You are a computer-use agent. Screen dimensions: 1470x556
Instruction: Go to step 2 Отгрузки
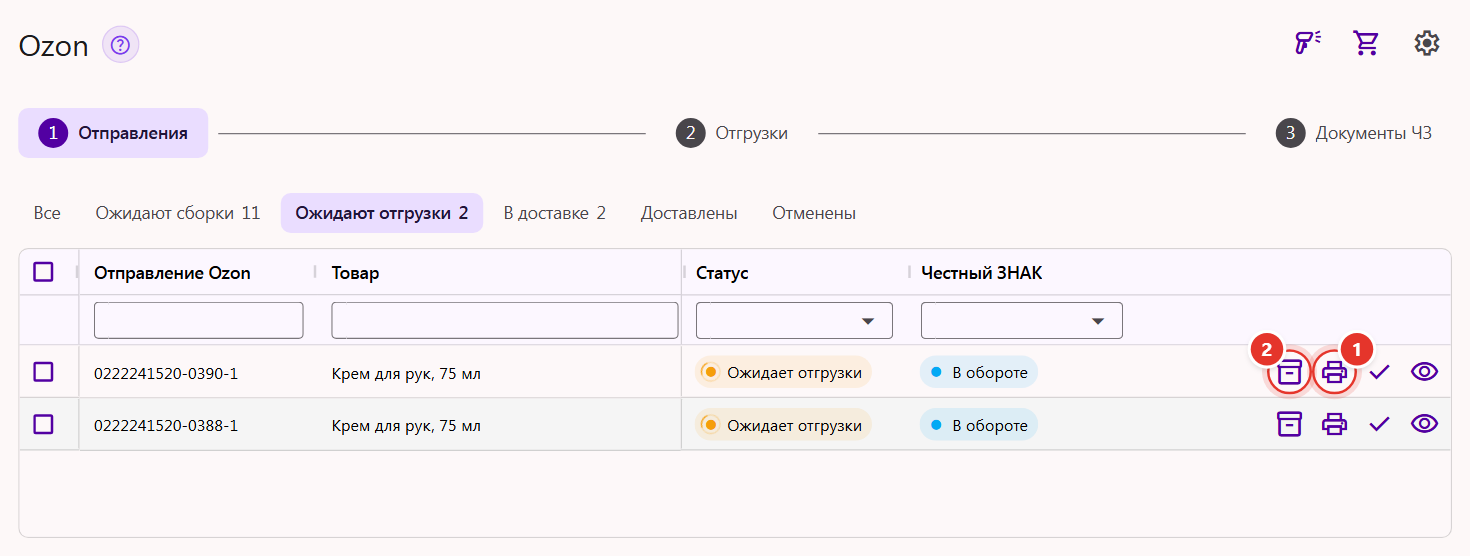[732, 133]
